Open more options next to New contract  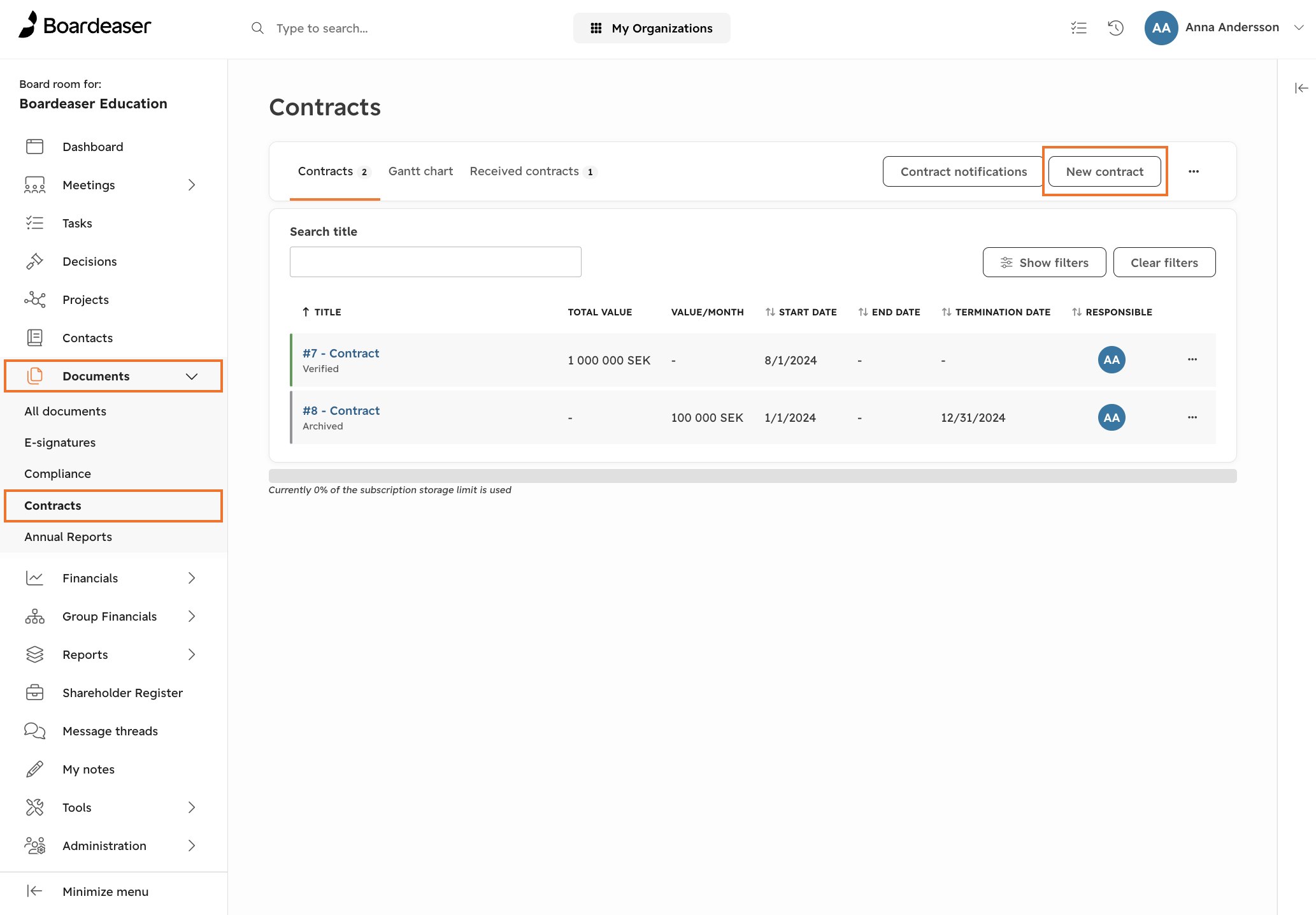coord(1194,171)
